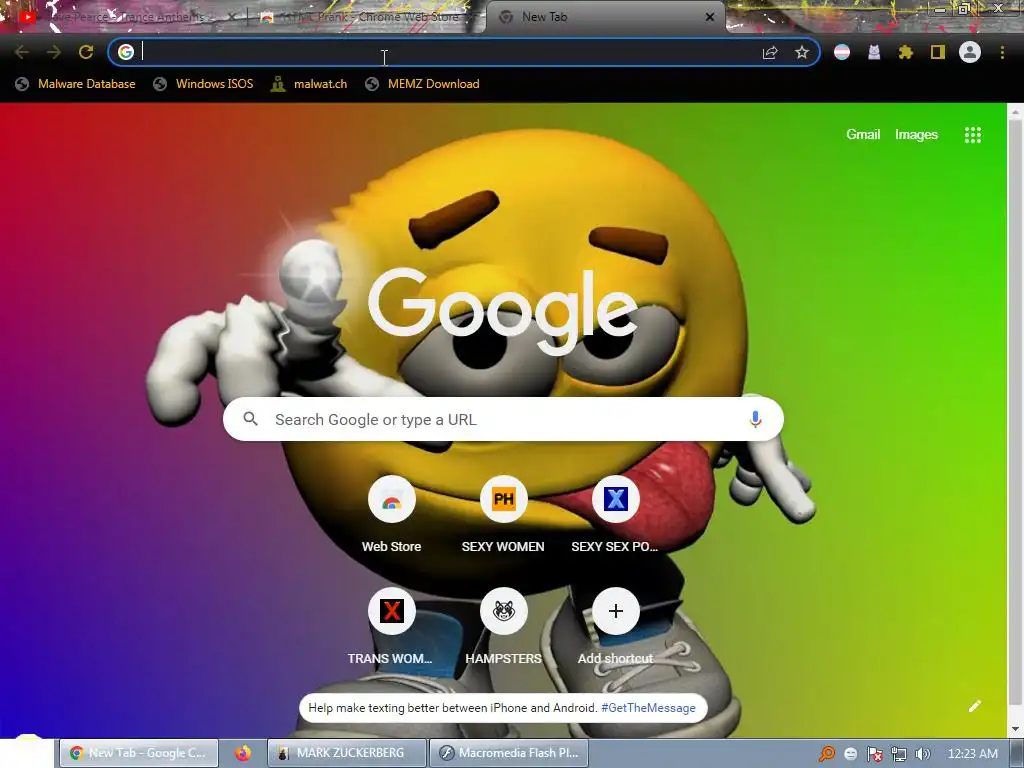The width and height of the screenshot is (1024, 768).
Task: Open the volume speaker tray icon
Action: pos(922,754)
